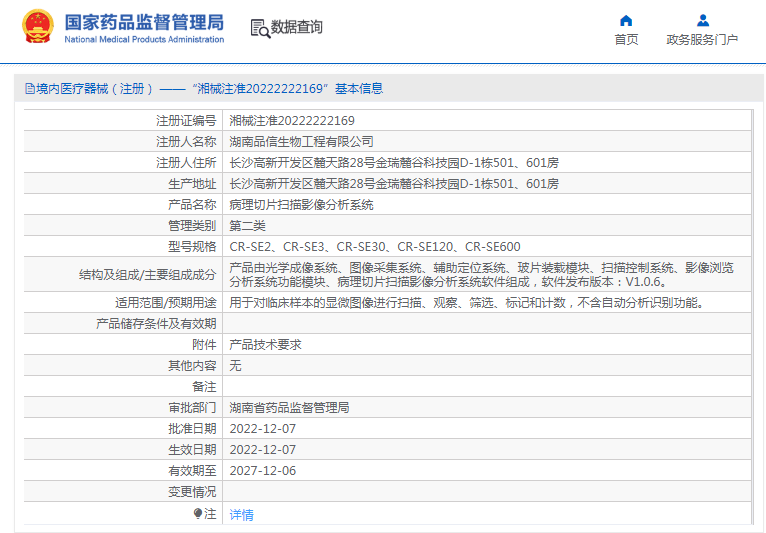Click the 生产地址 address value
The width and height of the screenshot is (766, 533).
[x=394, y=184]
